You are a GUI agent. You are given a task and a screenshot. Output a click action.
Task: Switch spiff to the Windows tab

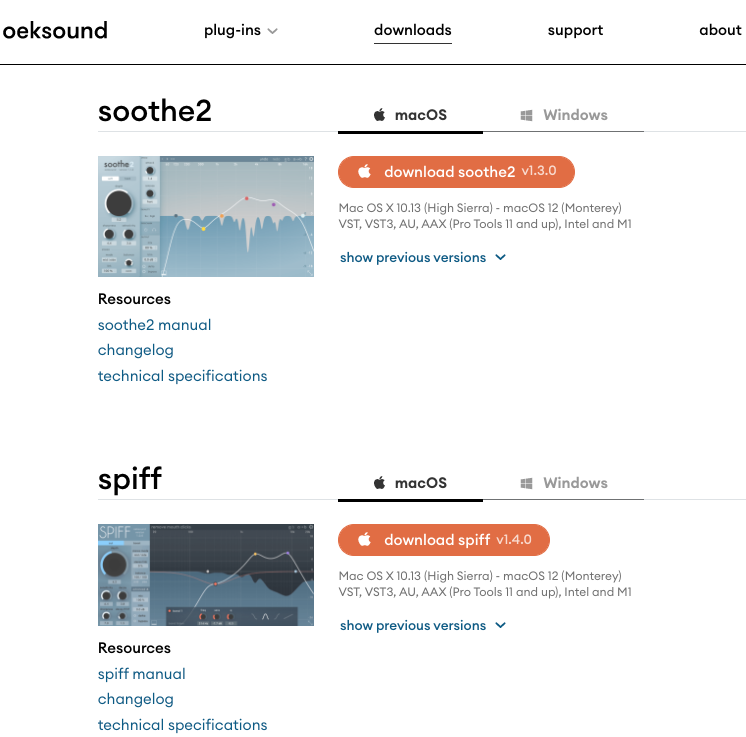564,483
